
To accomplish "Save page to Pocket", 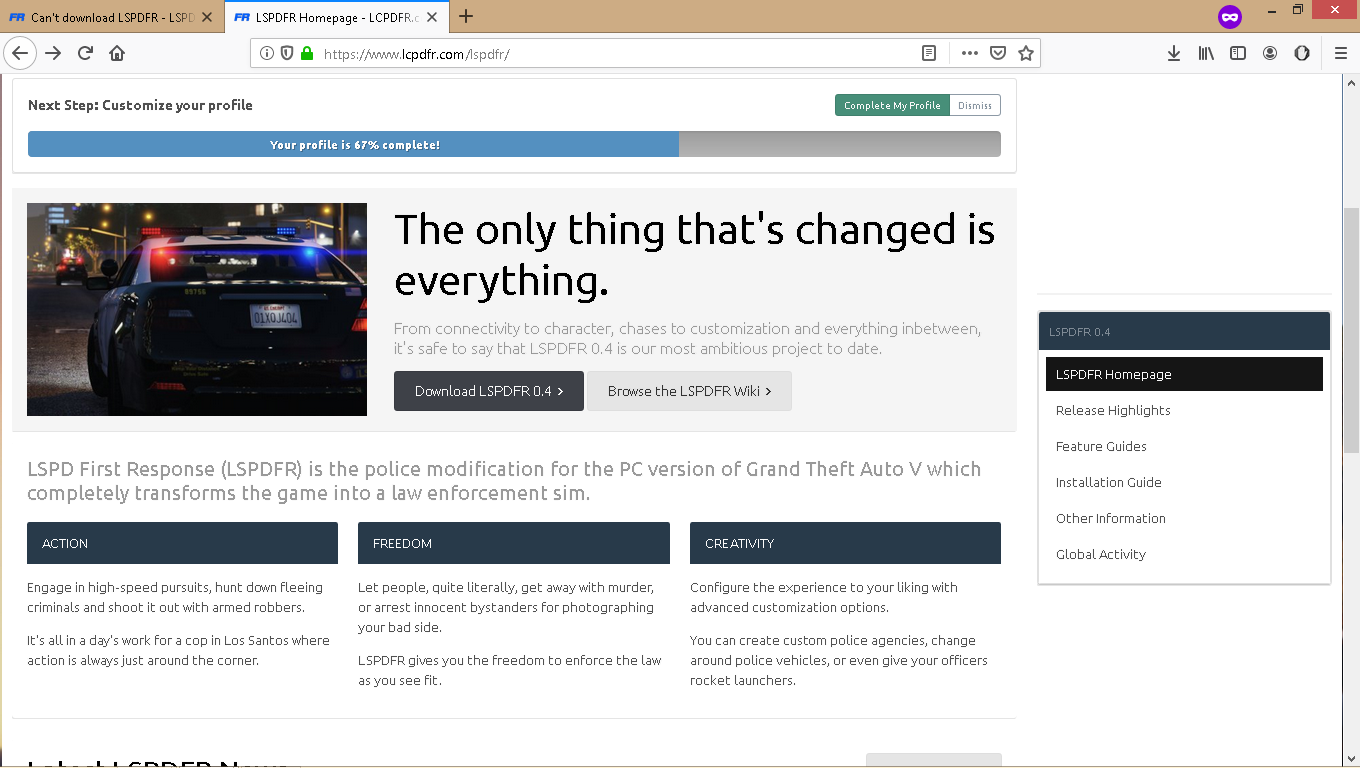I will (997, 54).
